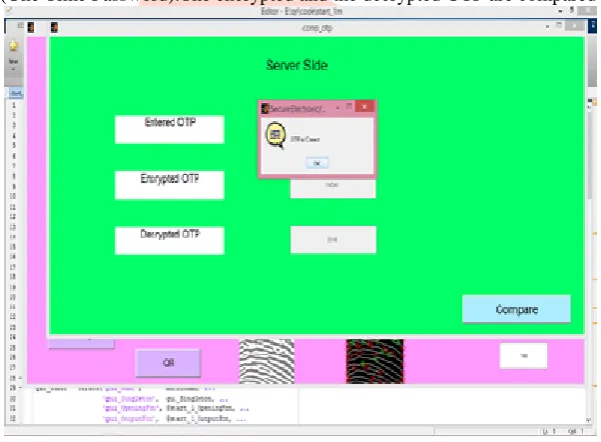
Task: Click the dialog's title bar icon
Action: click(x=265, y=108)
